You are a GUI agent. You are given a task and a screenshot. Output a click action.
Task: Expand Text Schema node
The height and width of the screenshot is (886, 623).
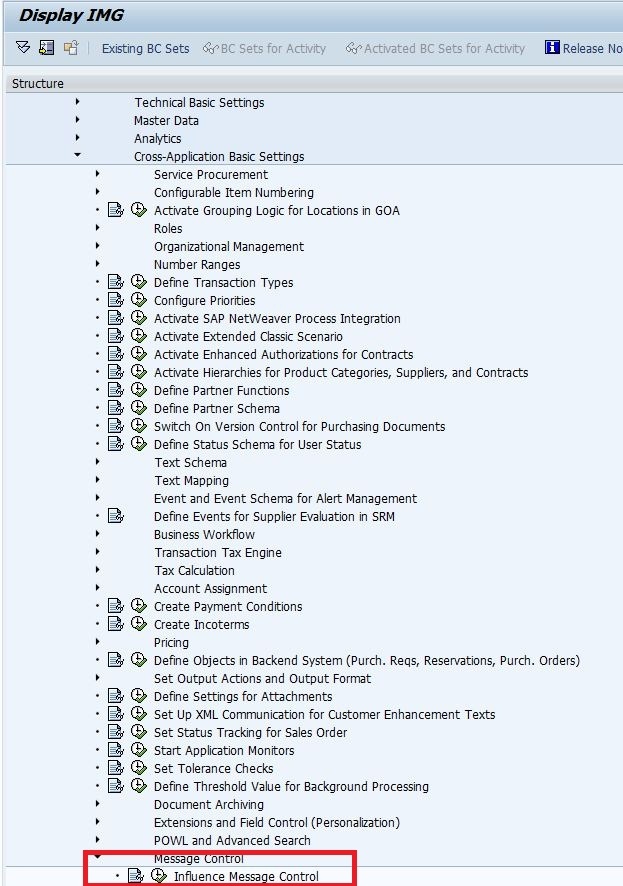pyautogui.click(x=98, y=462)
